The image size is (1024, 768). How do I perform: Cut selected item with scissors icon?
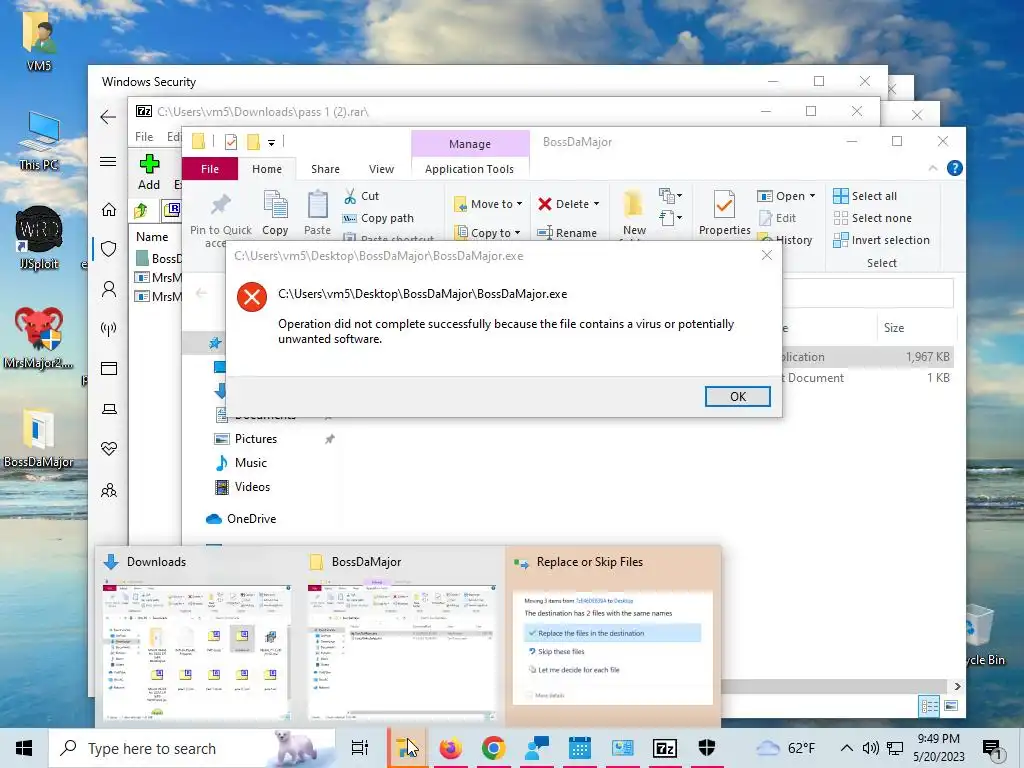tap(361, 196)
